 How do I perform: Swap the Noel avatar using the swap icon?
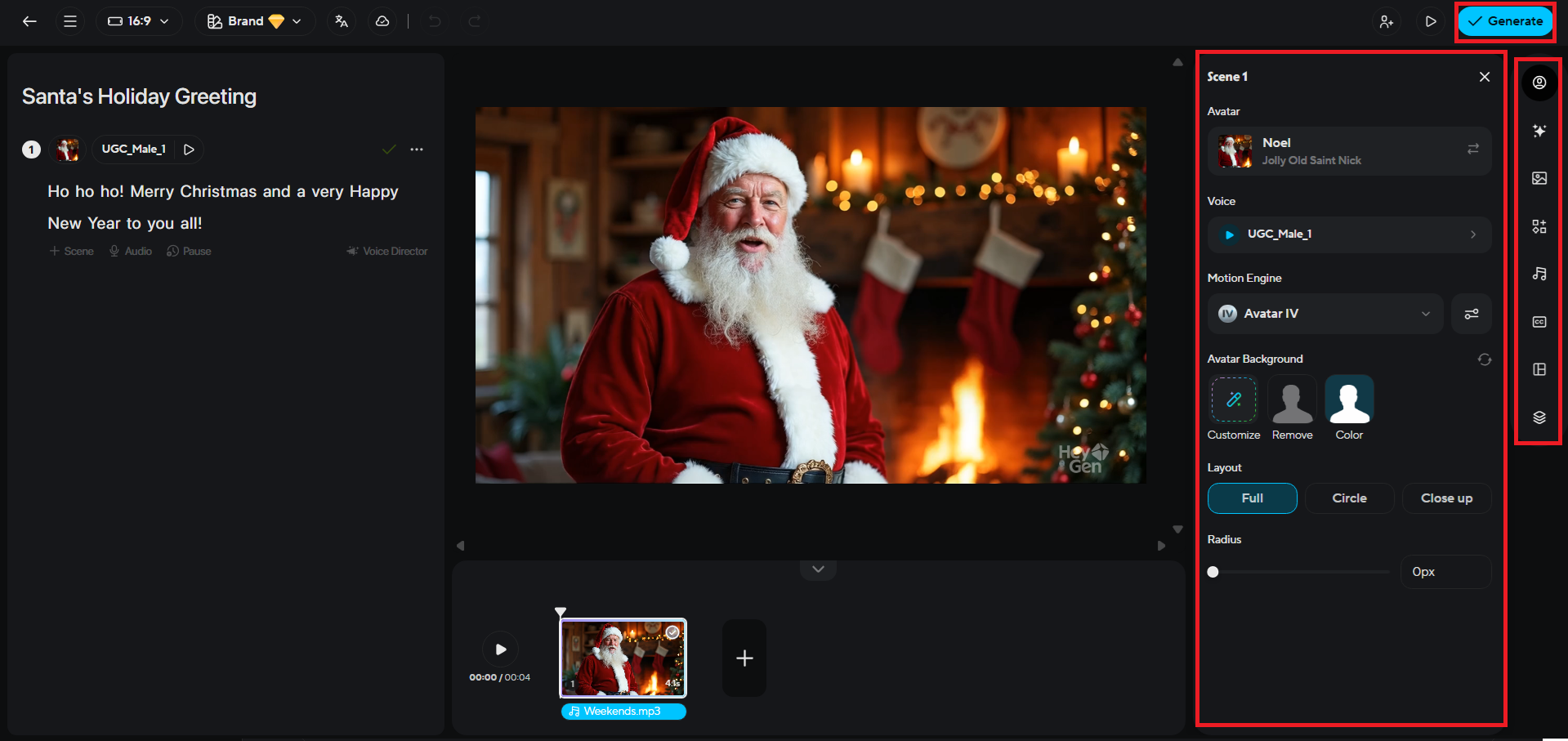(x=1473, y=149)
